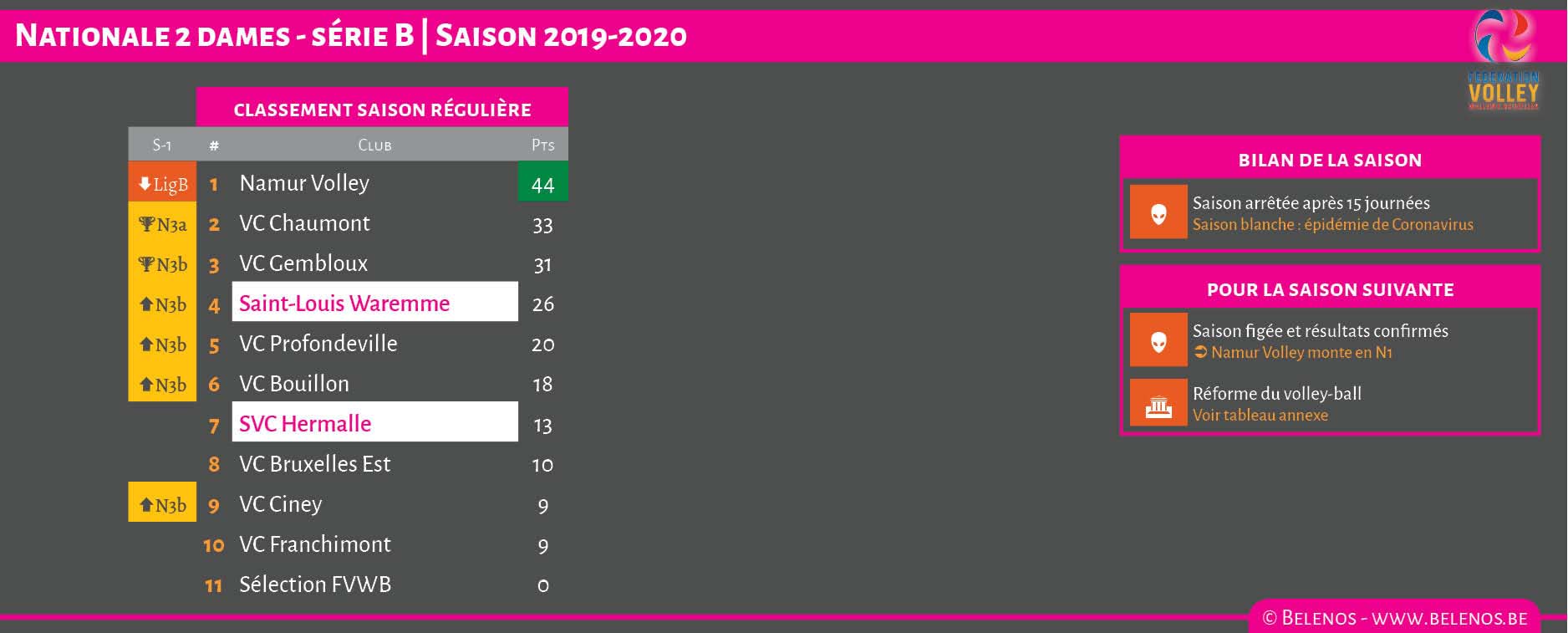Viewport: 1568px width, 633px height.
Task: Click the N3b promotion badge beside VC Ciney
Action: point(162,504)
